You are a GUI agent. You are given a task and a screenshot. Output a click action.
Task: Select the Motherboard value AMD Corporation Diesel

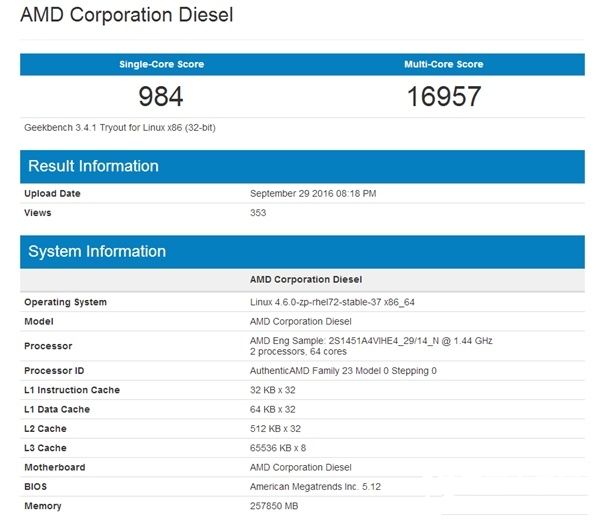click(x=300, y=468)
